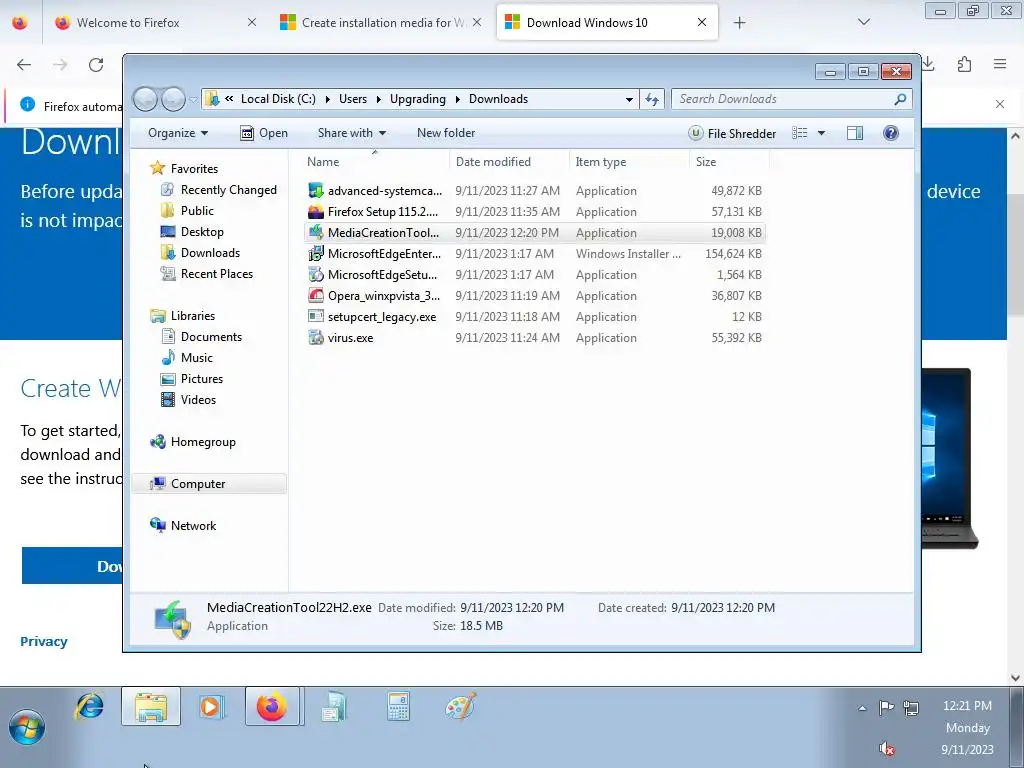The width and height of the screenshot is (1024, 768).
Task: Open the Windows Start menu
Action: pyautogui.click(x=27, y=728)
